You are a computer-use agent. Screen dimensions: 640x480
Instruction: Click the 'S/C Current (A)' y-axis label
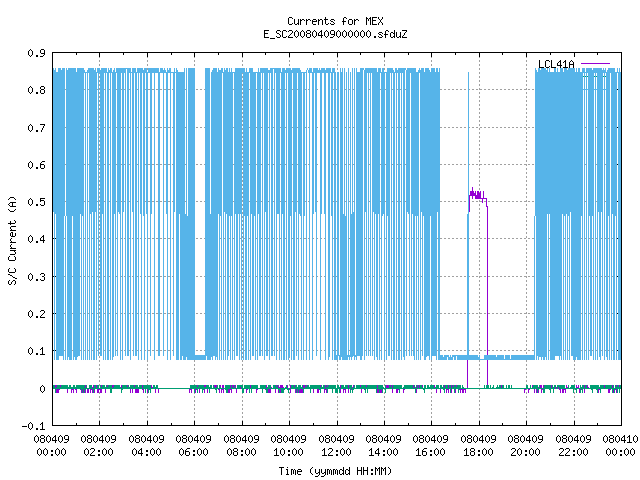12,240
